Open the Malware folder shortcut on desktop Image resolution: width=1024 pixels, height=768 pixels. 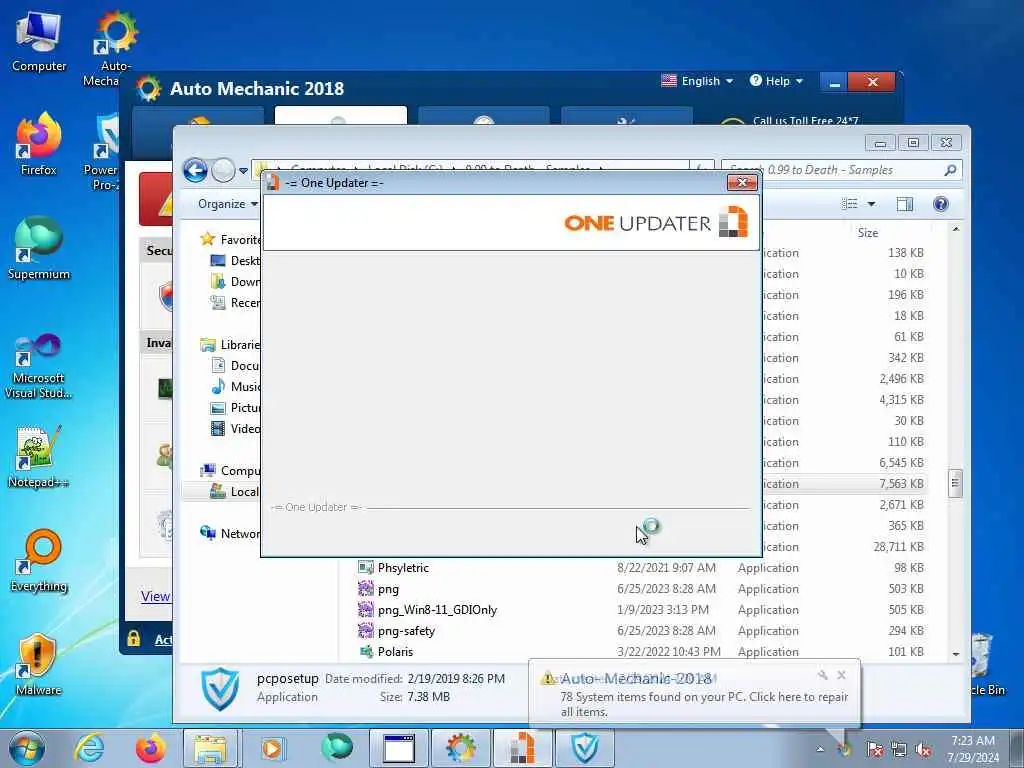coord(39,664)
